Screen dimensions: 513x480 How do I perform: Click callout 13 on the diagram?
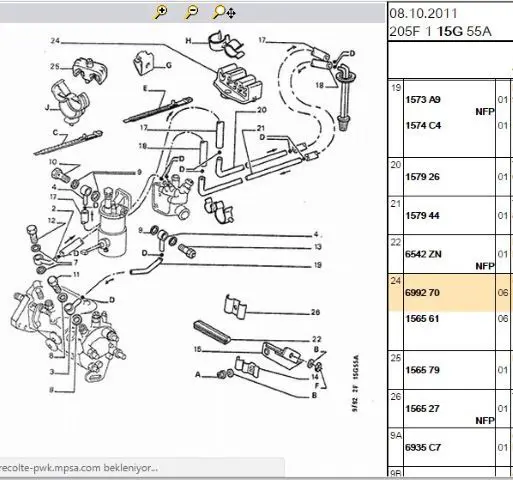pyautogui.click(x=317, y=247)
